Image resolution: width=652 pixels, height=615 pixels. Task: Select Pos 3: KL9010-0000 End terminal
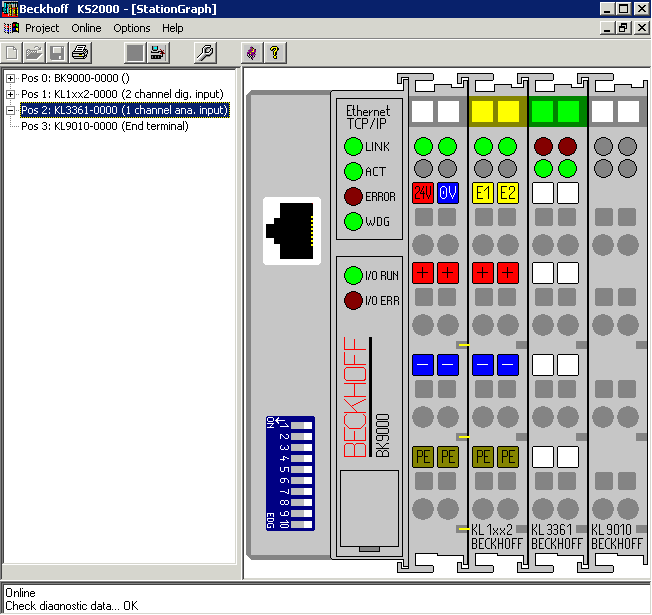[x=105, y=126]
